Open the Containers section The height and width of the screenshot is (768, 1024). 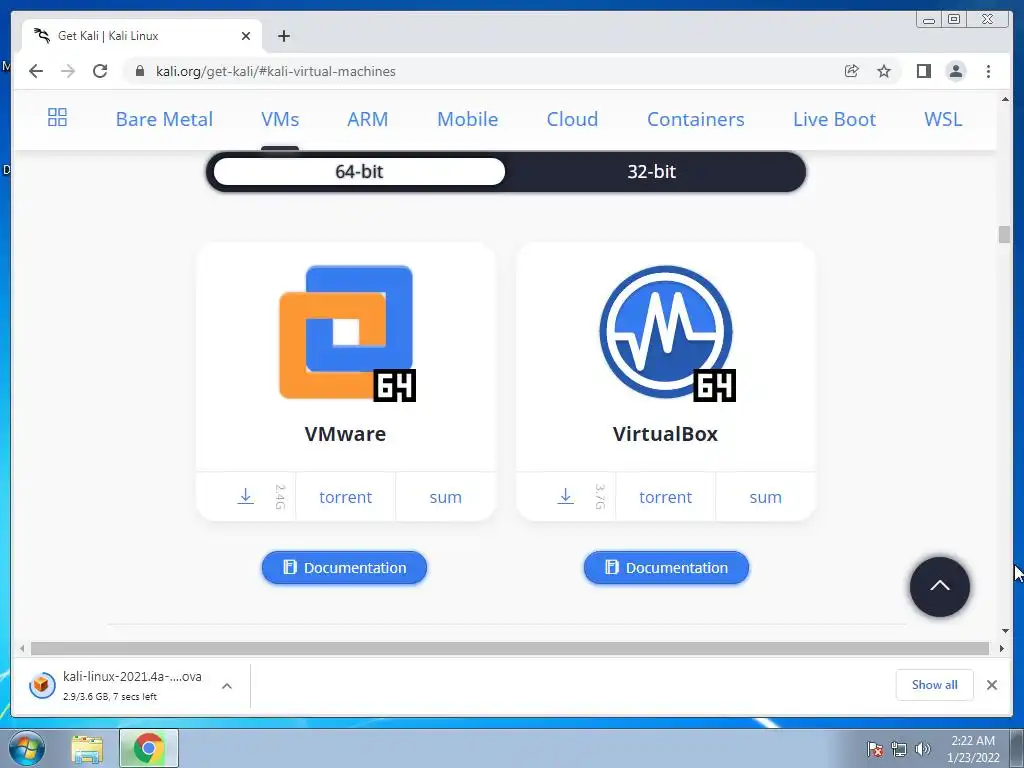coord(696,119)
